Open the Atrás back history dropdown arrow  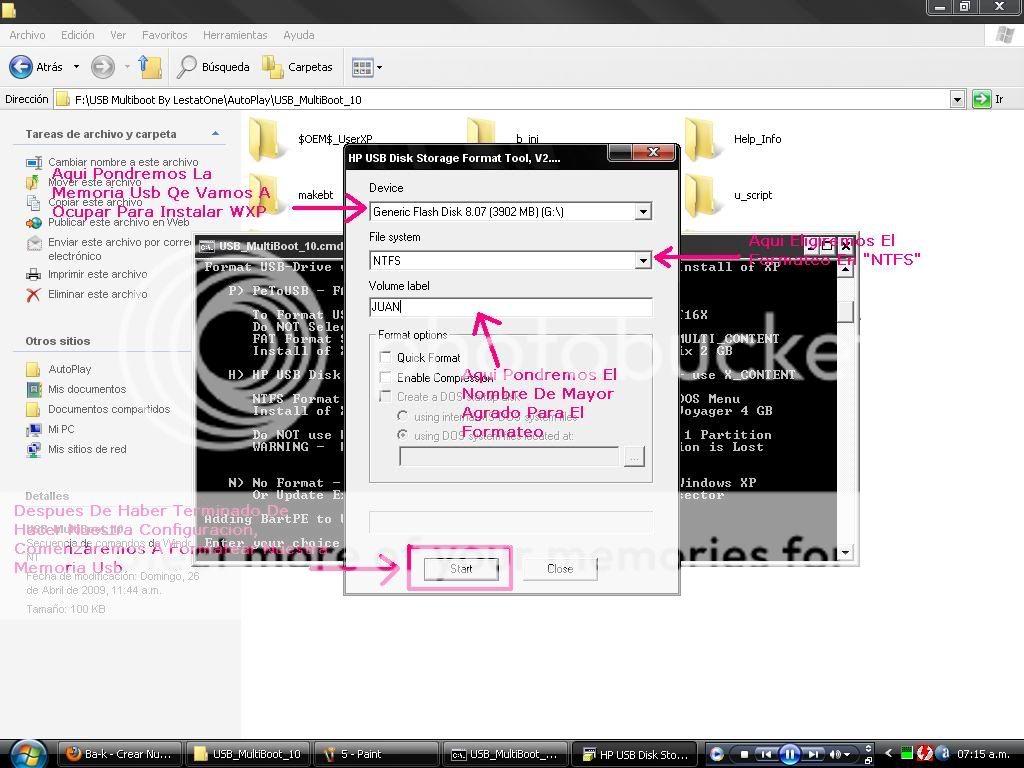[76, 67]
